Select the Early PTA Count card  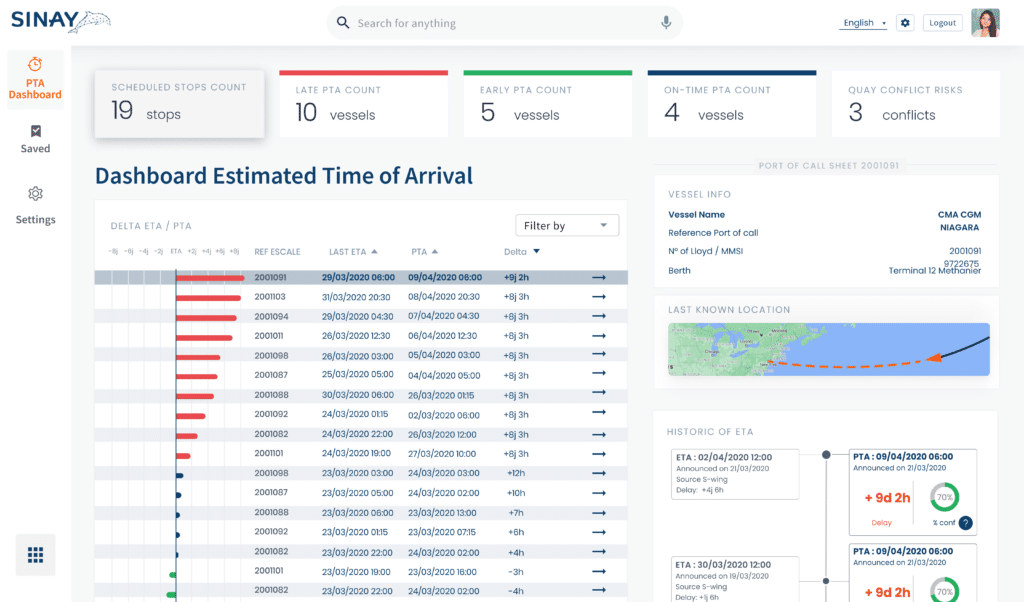coord(547,104)
